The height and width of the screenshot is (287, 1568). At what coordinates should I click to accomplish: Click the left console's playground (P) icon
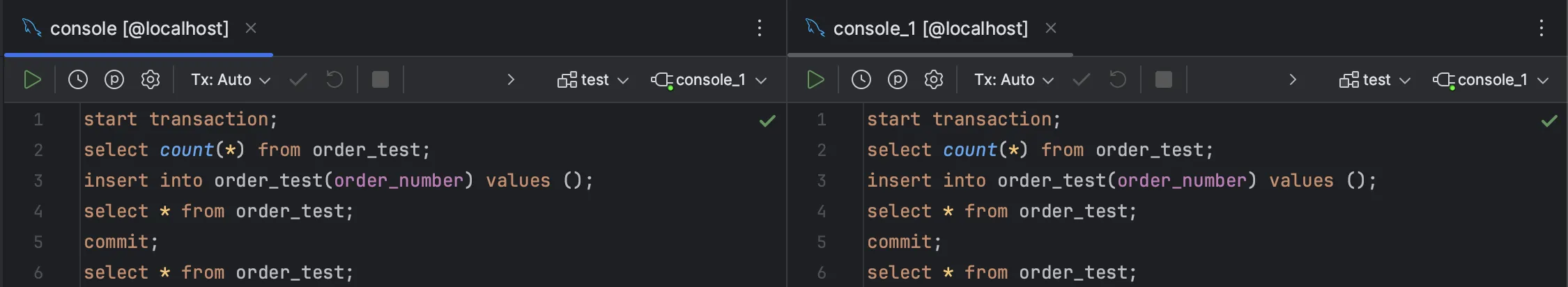click(114, 79)
